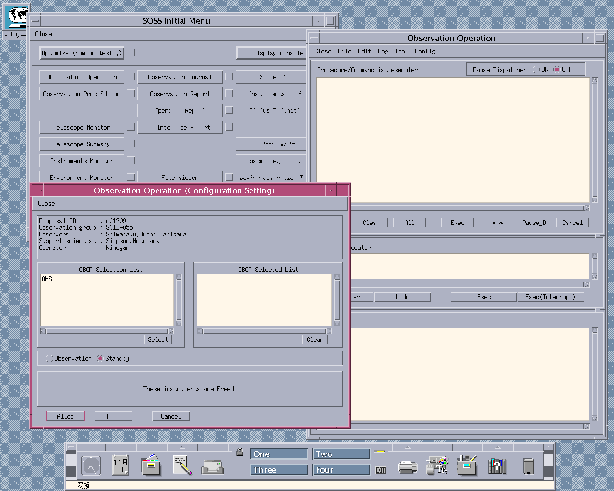Launch the Style Manager icon

(x=437, y=466)
